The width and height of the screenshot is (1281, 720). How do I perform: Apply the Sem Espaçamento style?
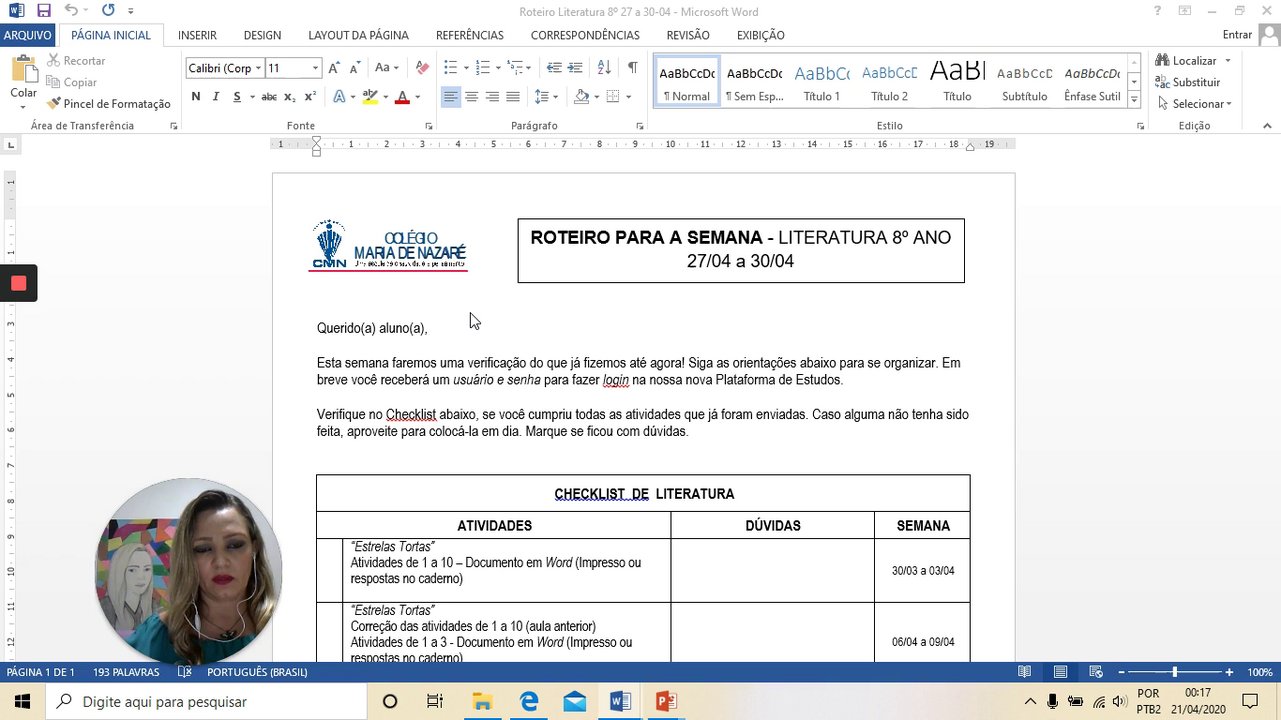[x=754, y=83]
